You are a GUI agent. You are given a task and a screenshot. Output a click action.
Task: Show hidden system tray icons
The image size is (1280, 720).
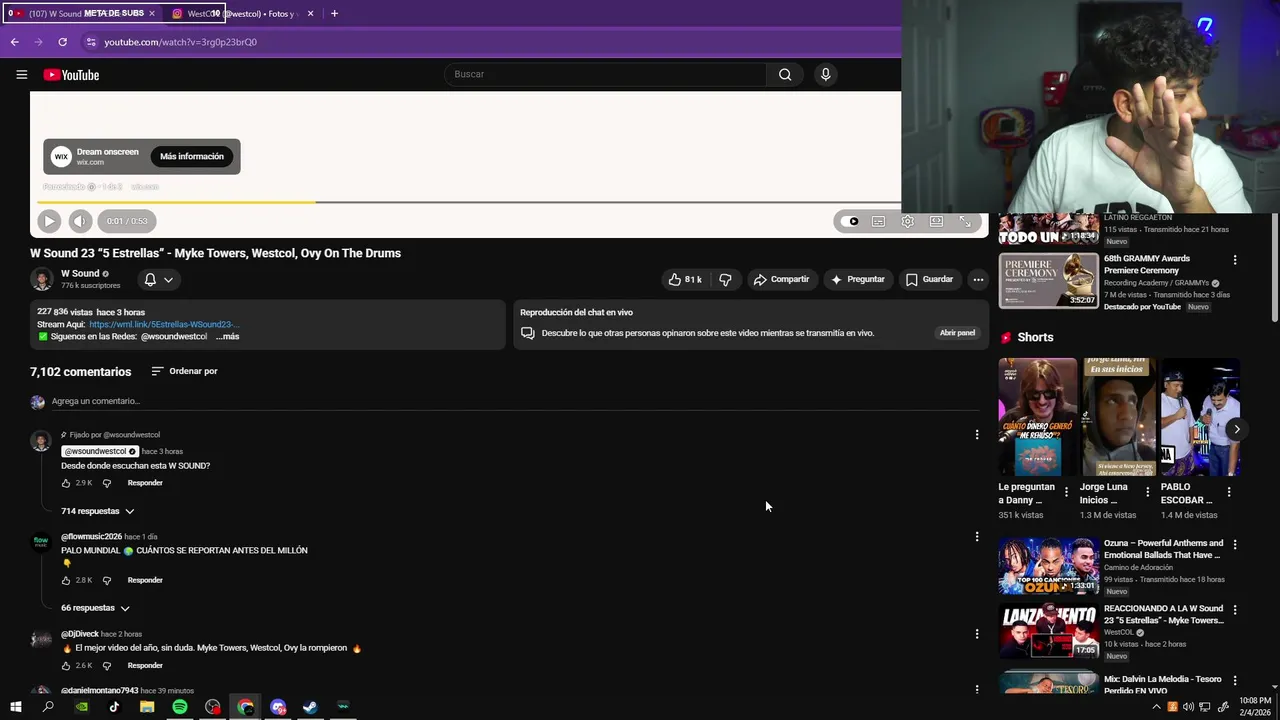tap(1157, 707)
